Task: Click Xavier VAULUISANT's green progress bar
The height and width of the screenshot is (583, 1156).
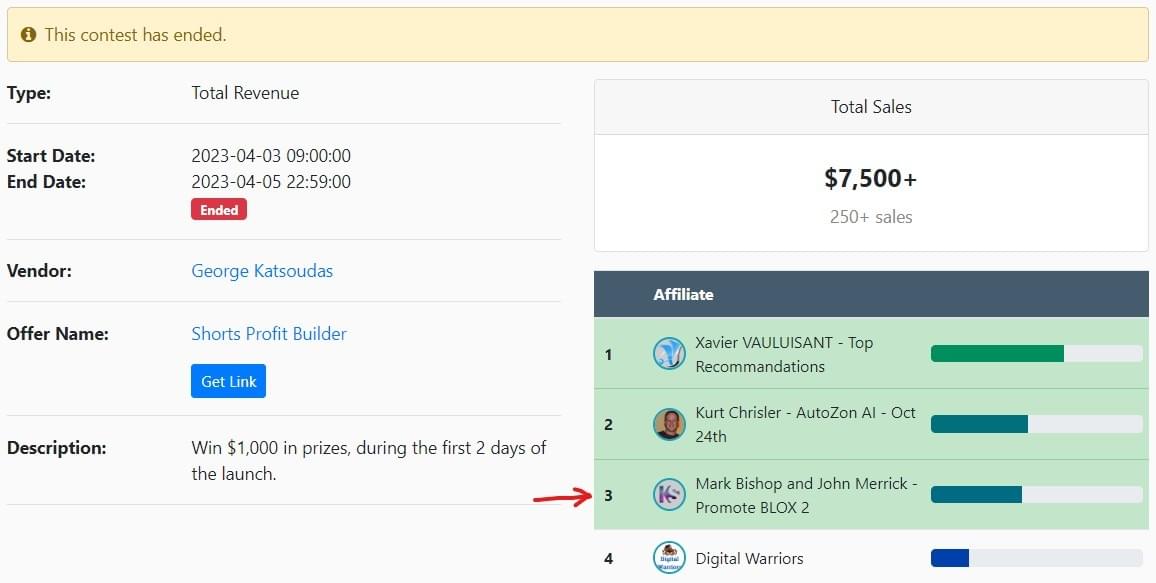Action: click(997, 353)
